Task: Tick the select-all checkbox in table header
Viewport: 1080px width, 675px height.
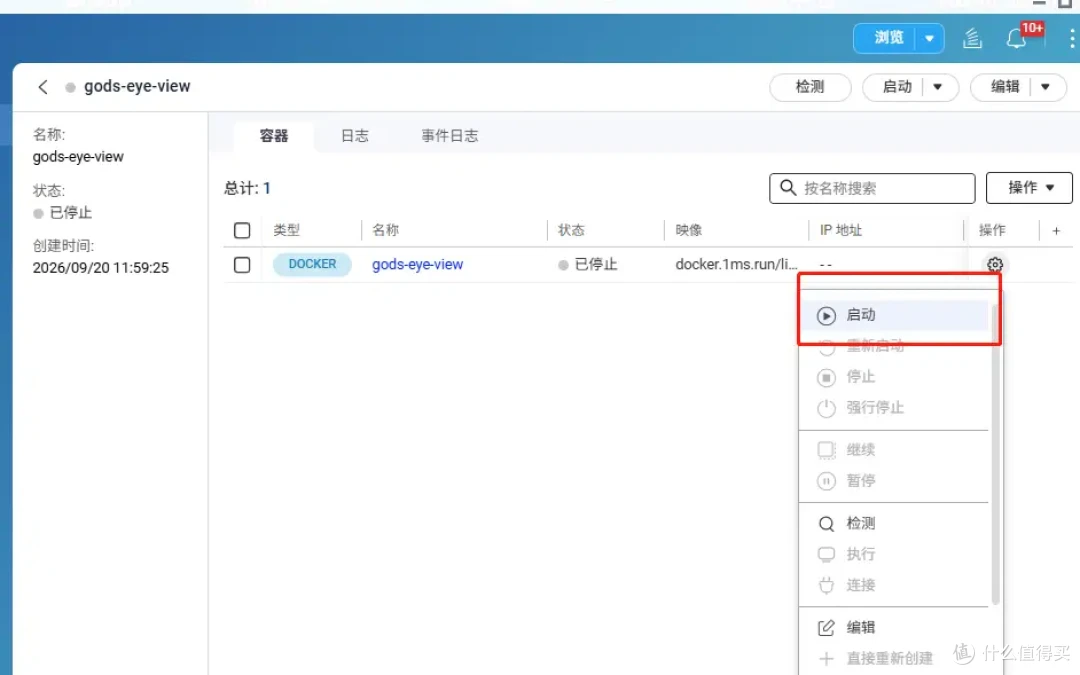Action: pyautogui.click(x=242, y=231)
